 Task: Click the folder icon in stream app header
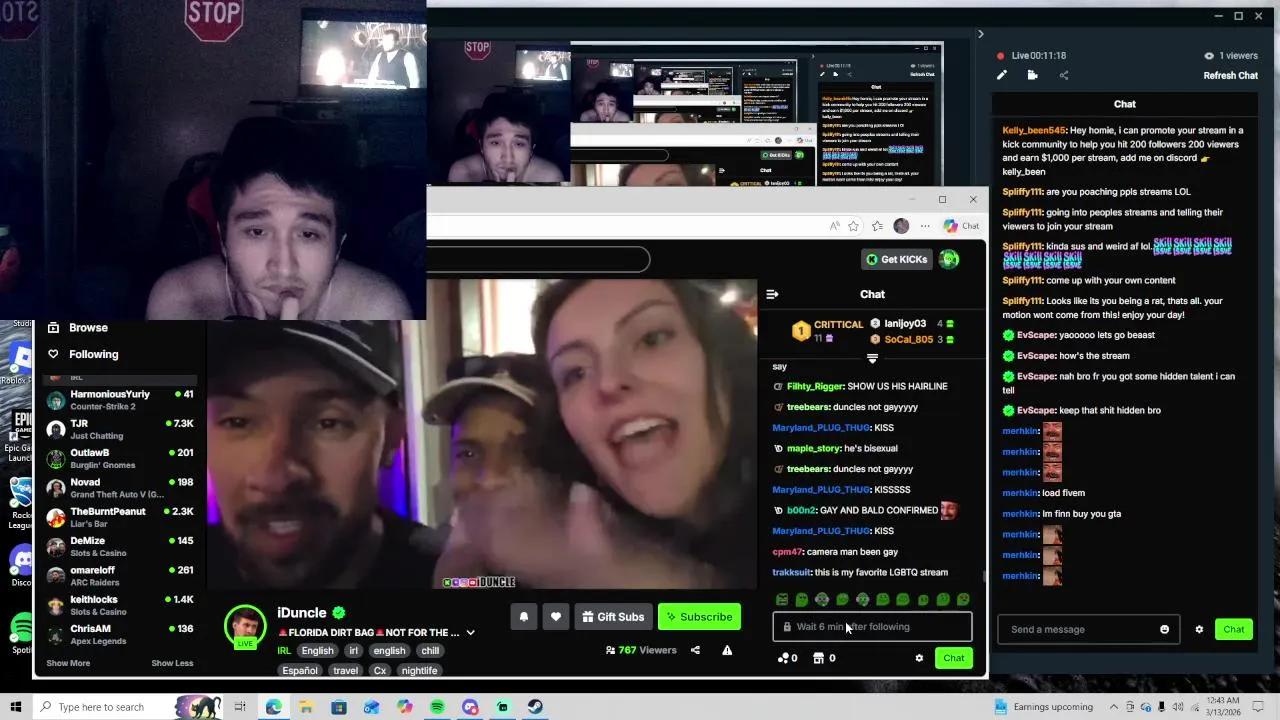click(x=1032, y=75)
